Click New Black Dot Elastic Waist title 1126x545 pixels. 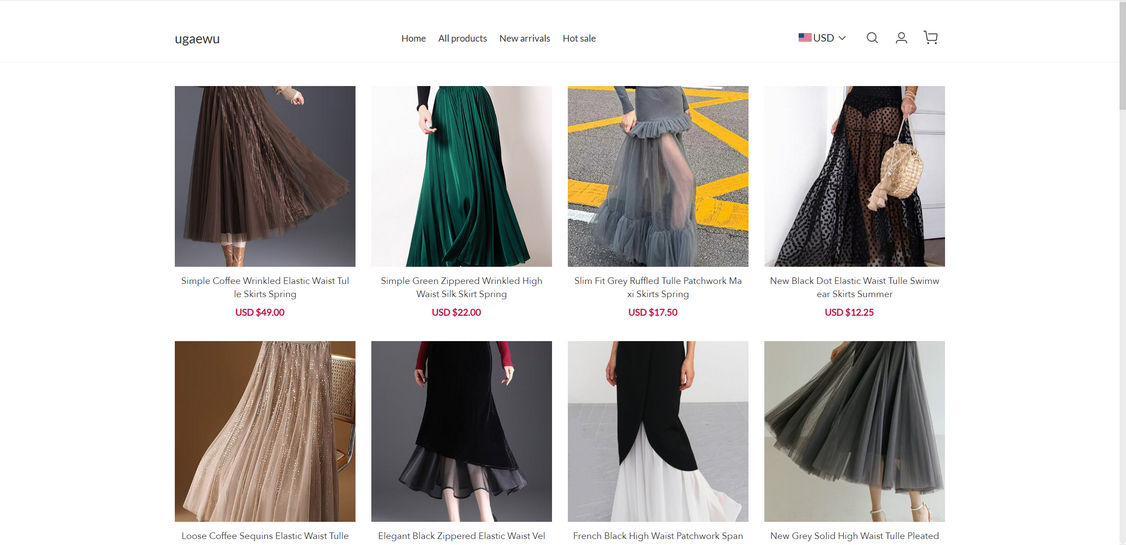(855, 287)
